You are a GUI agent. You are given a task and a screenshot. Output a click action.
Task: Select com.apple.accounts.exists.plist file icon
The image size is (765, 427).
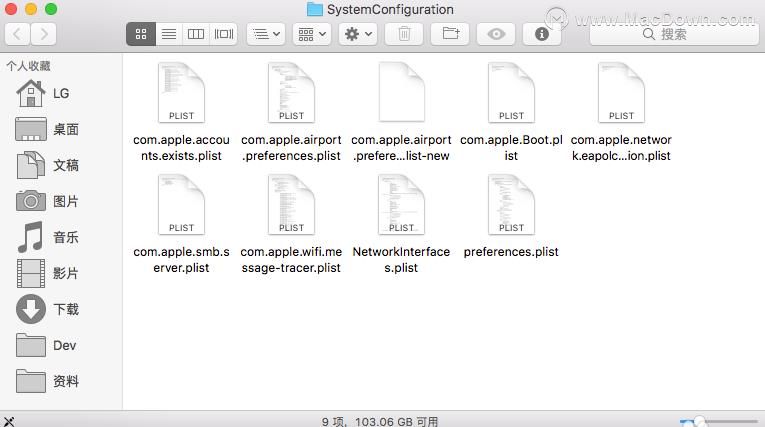tap(181, 93)
